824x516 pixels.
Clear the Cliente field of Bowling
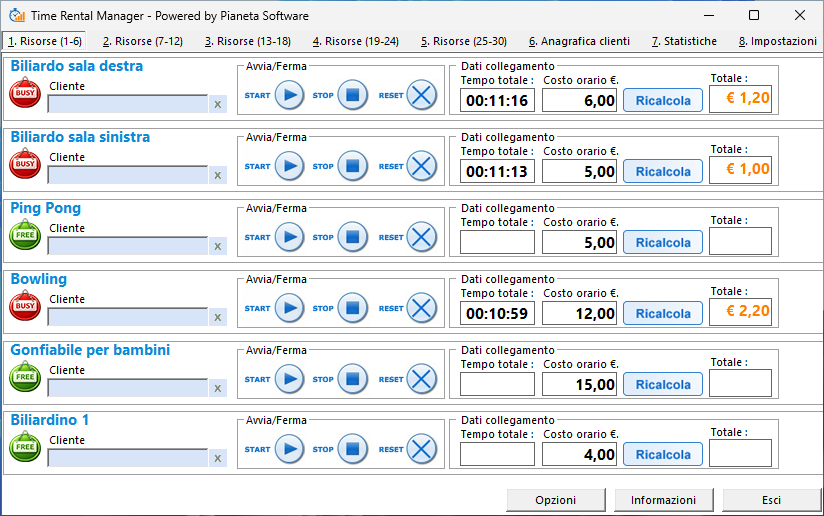[x=218, y=317]
